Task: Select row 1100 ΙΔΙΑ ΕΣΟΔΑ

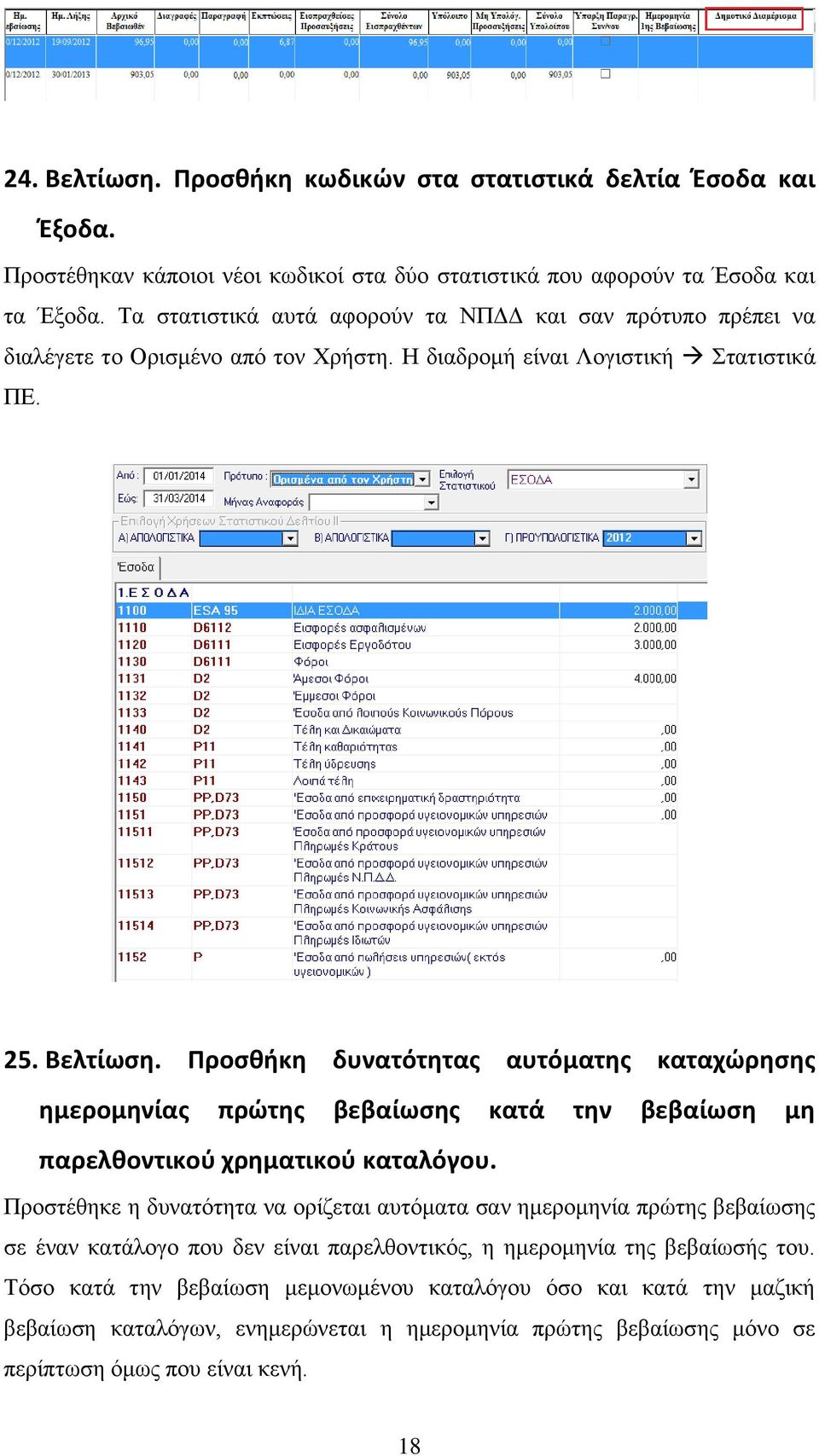Action: [x=411, y=611]
